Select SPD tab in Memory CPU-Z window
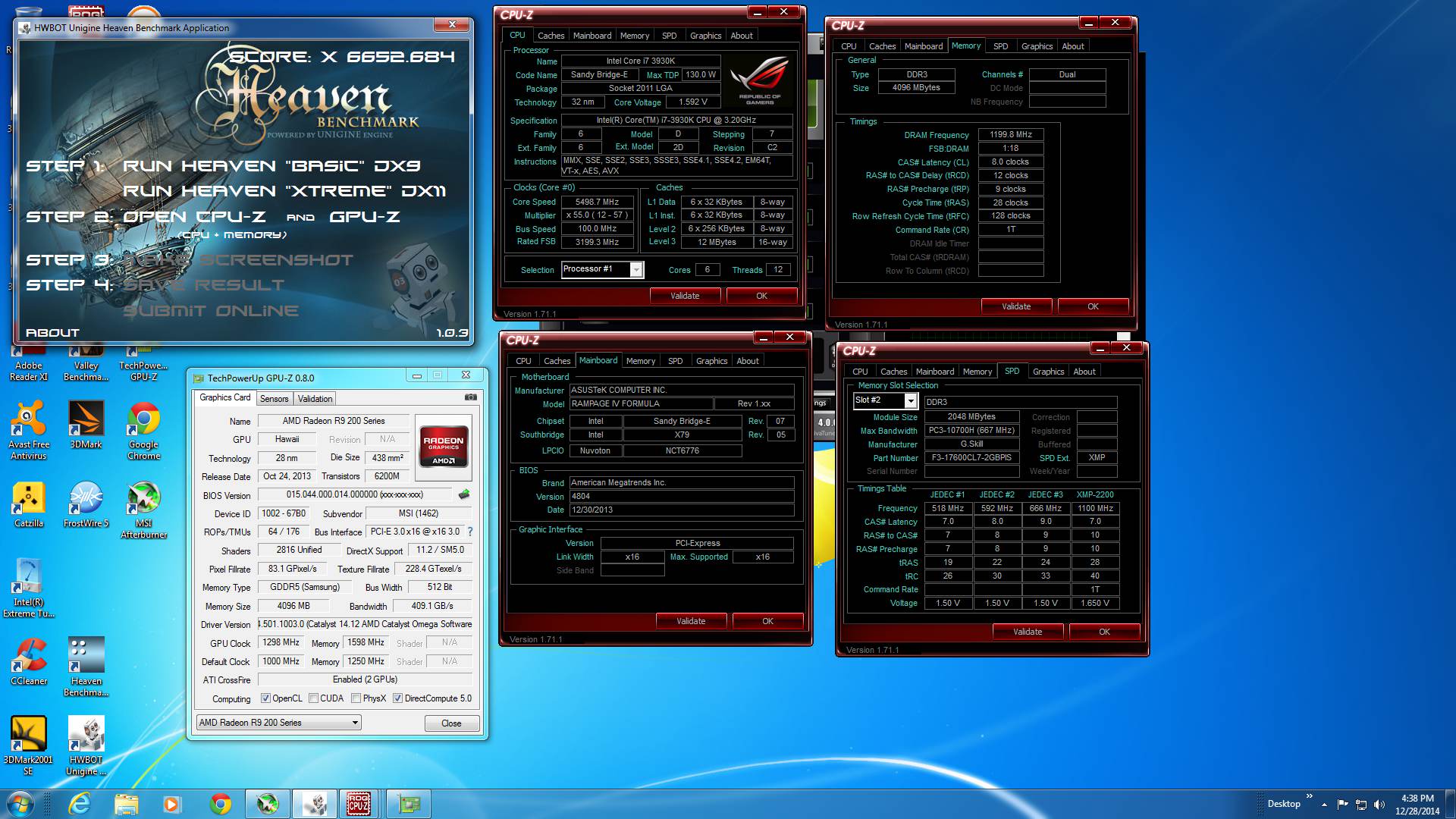 pyautogui.click(x=1000, y=46)
